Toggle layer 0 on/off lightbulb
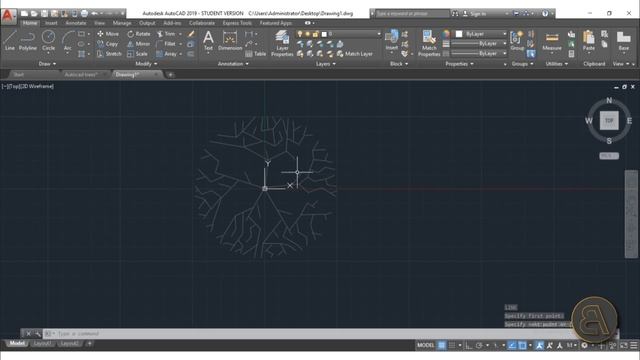Viewport: 640px width, 360px height. click(300, 34)
